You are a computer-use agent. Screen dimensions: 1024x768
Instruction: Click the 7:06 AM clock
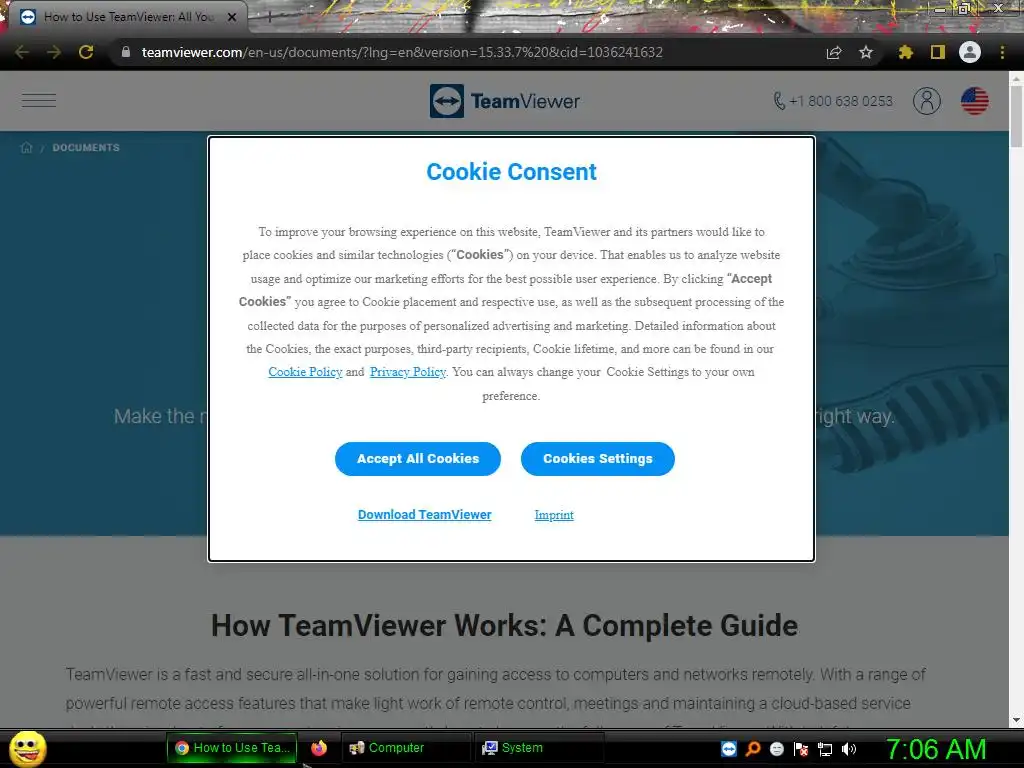point(936,749)
